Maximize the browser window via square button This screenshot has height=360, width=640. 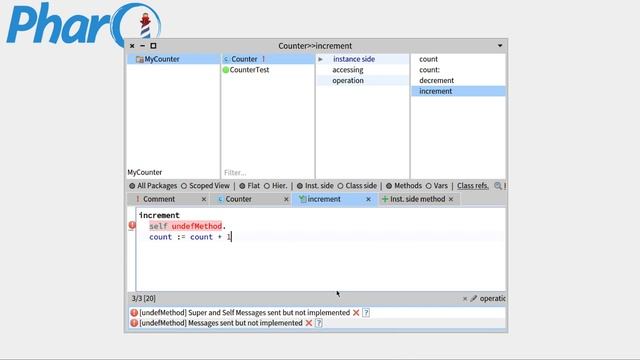pos(153,46)
